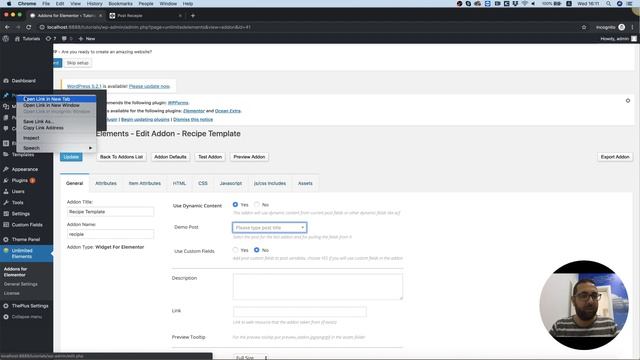Click Test Addon button
Viewport: 640px width, 360px height.
click(x=210, y=157)
